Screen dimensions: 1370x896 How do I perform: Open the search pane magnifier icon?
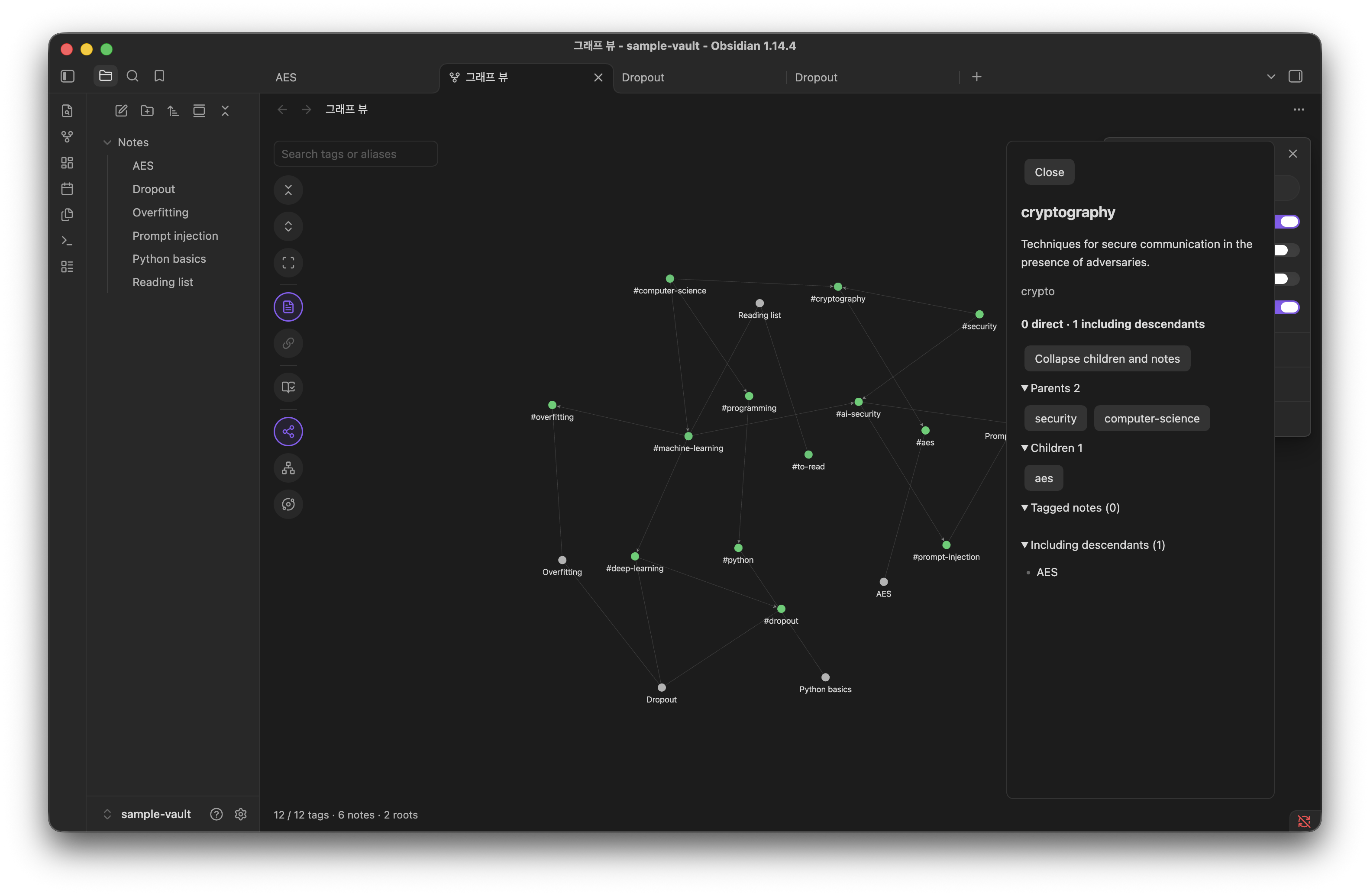point(132,76)
